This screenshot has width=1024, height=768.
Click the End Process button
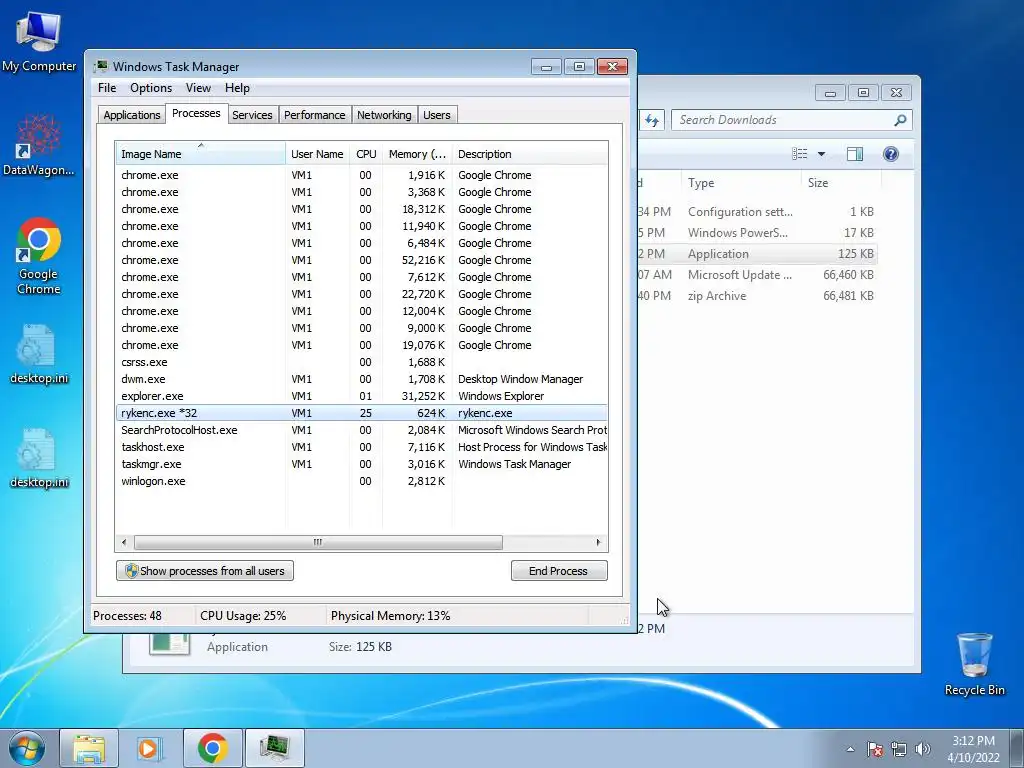[559, 571]
